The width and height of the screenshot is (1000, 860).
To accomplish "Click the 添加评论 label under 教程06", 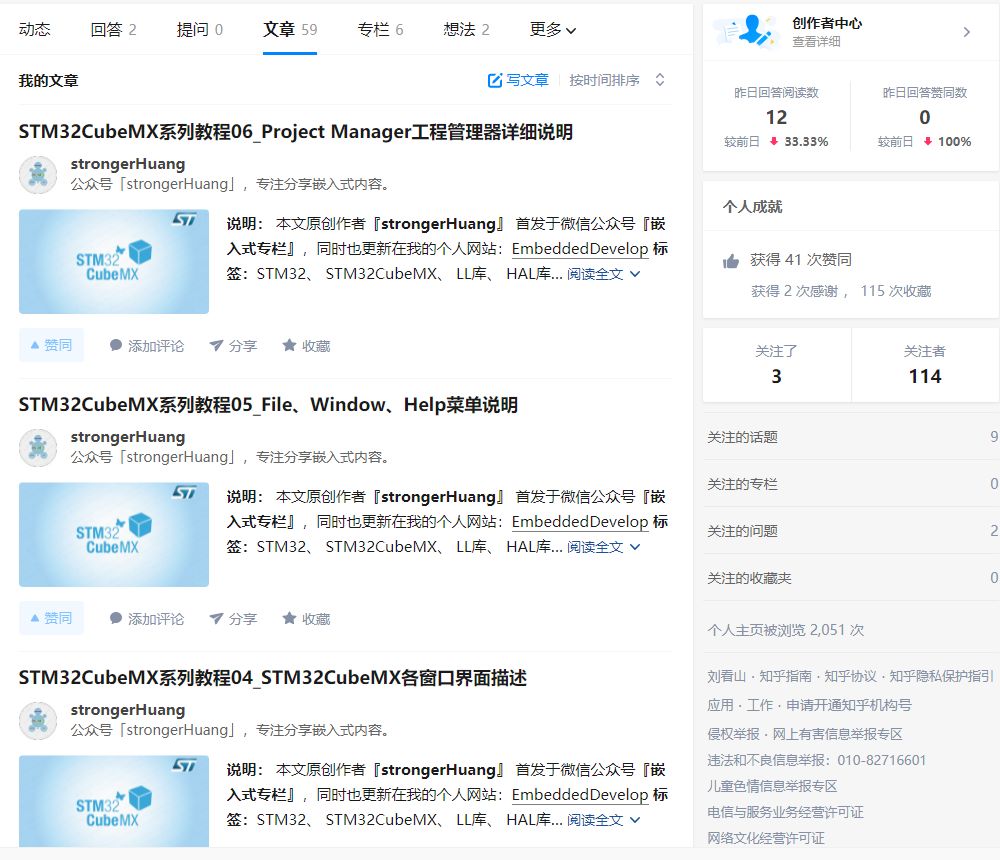I will [x=156, y=346].
